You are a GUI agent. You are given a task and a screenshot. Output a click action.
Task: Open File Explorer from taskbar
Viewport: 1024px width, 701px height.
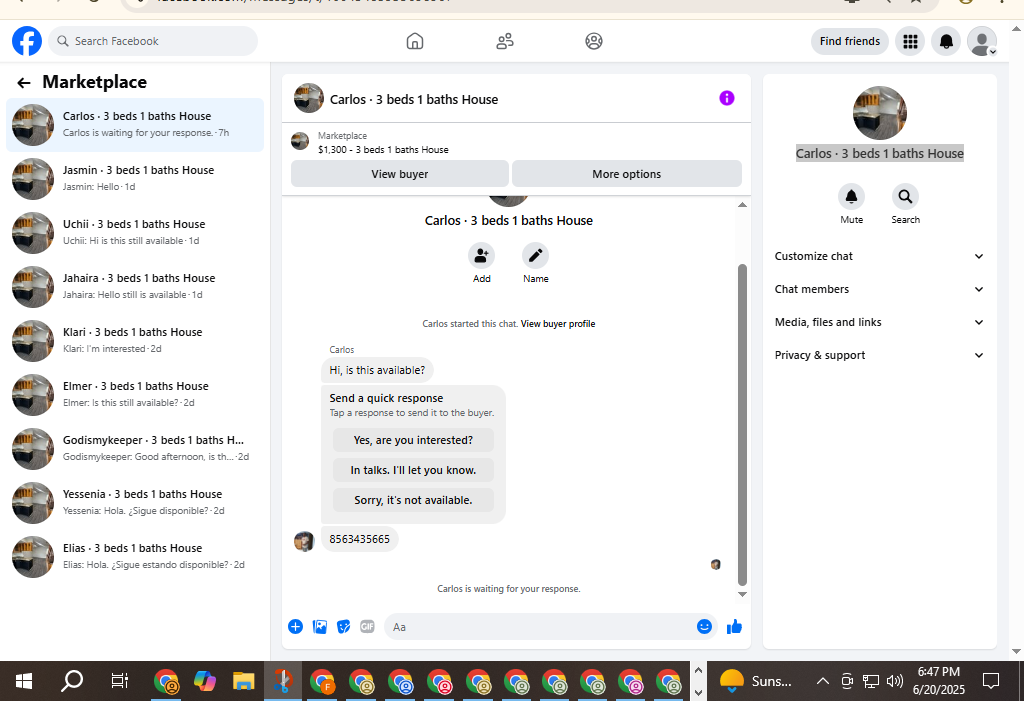pos(243,681)
